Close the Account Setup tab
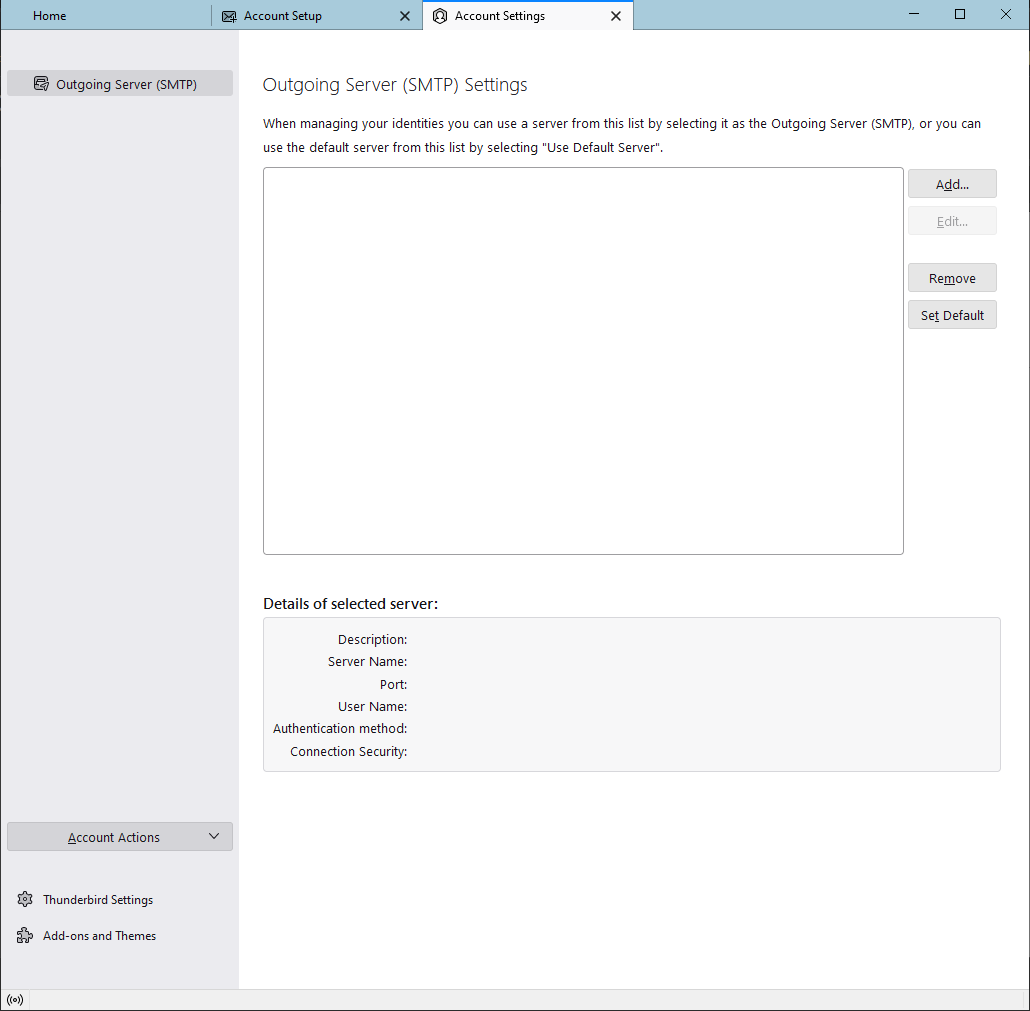 click(405, 15)
